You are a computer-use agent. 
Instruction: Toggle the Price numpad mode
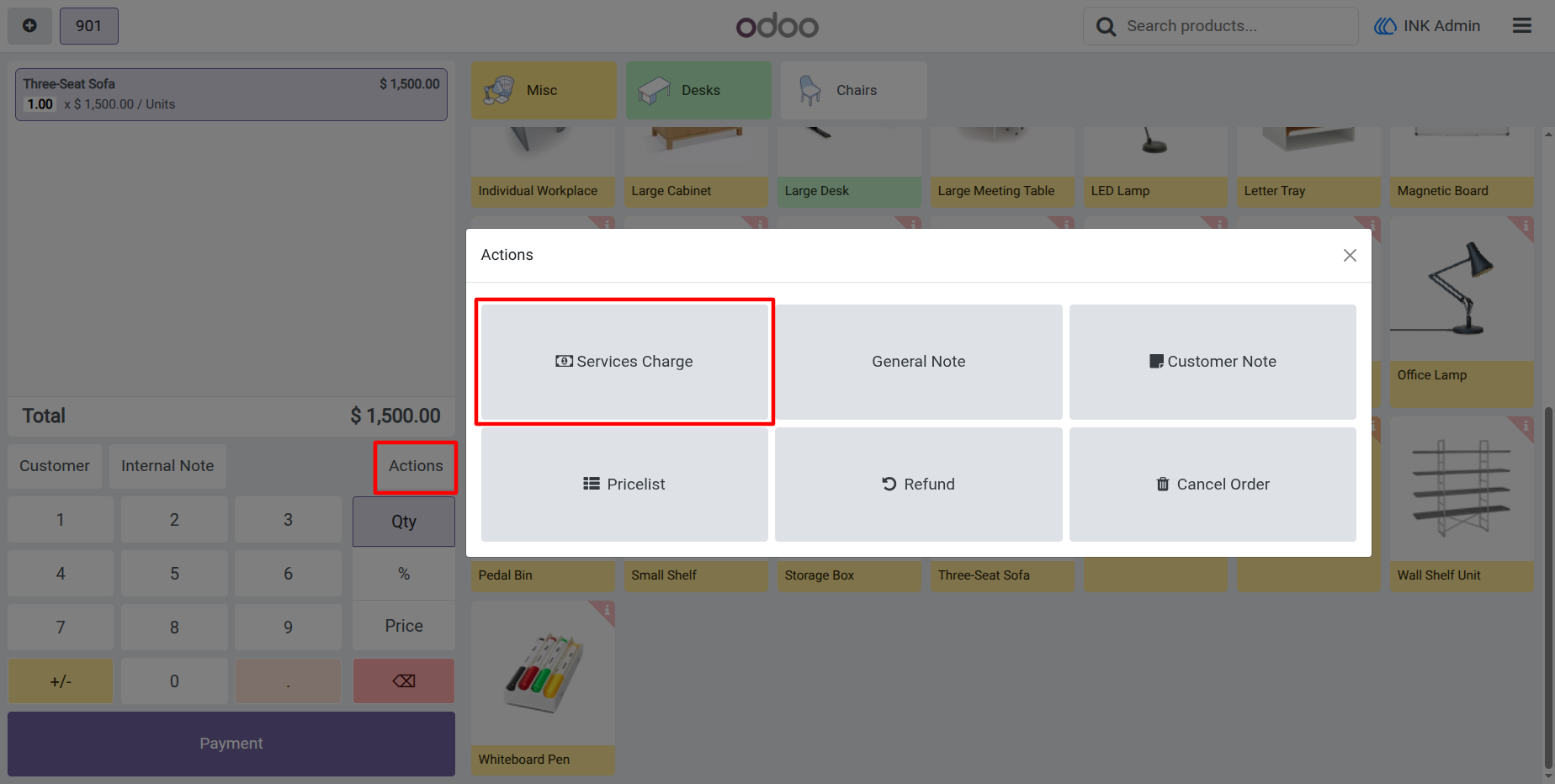coord(404,626)
